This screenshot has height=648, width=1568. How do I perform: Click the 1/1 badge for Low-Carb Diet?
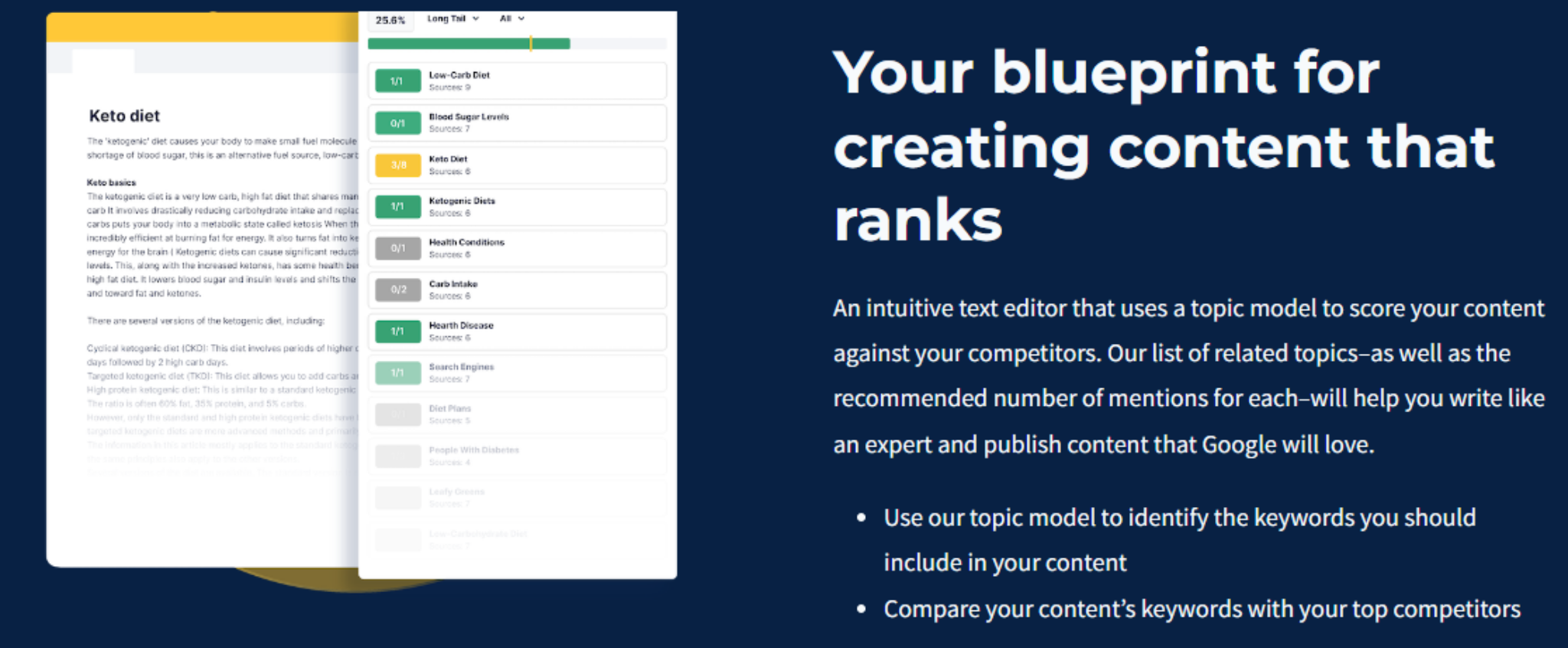[x=397, y=81]
